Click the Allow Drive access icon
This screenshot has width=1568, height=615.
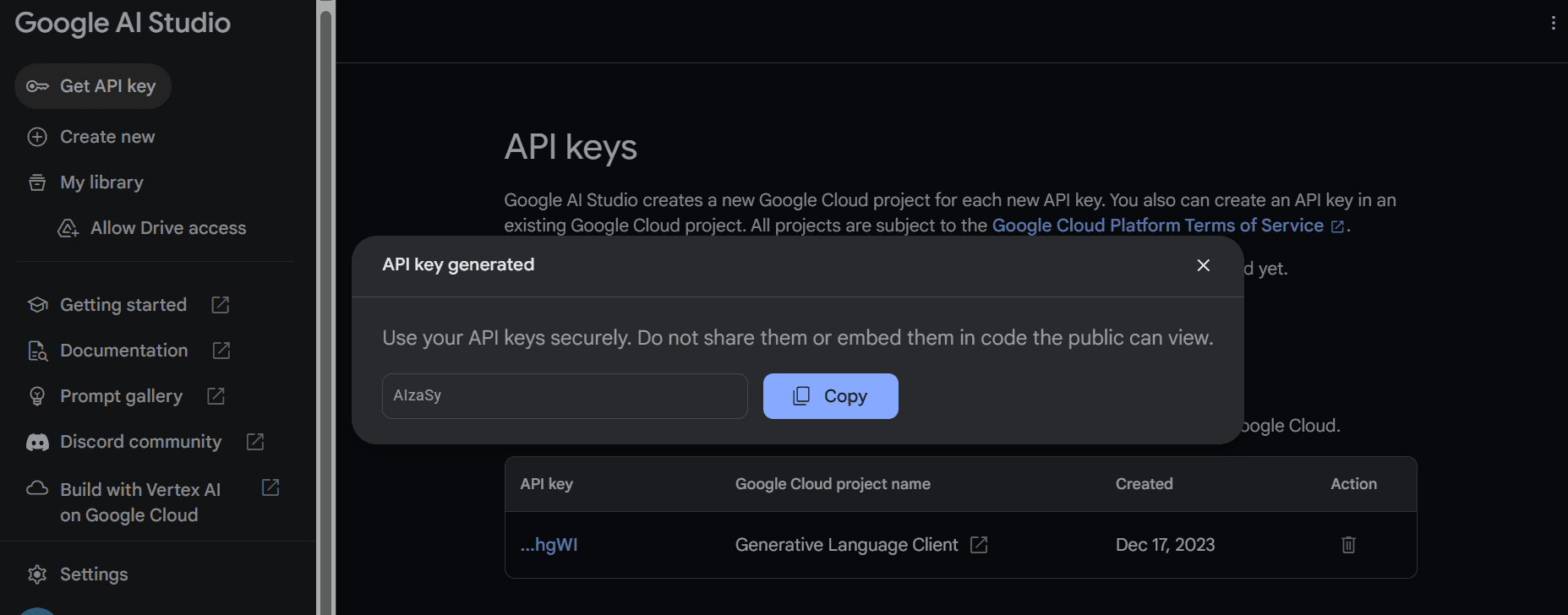coord(68,228)
